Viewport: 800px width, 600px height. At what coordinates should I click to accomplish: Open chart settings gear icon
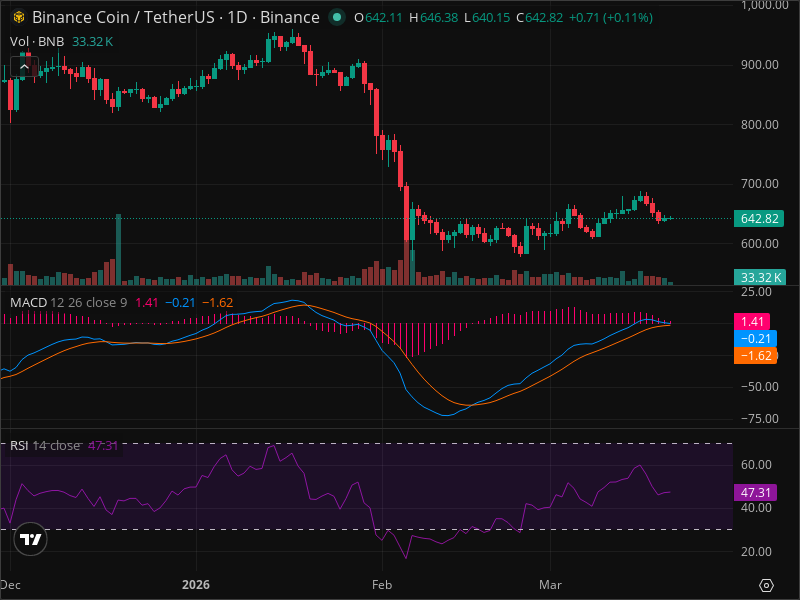click(x=766, y=585)
